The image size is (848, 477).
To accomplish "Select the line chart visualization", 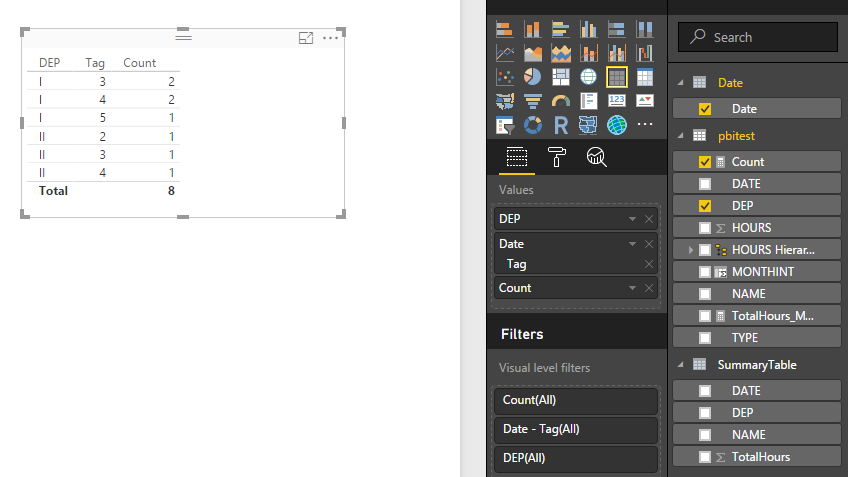I will (x=505, y=53).
